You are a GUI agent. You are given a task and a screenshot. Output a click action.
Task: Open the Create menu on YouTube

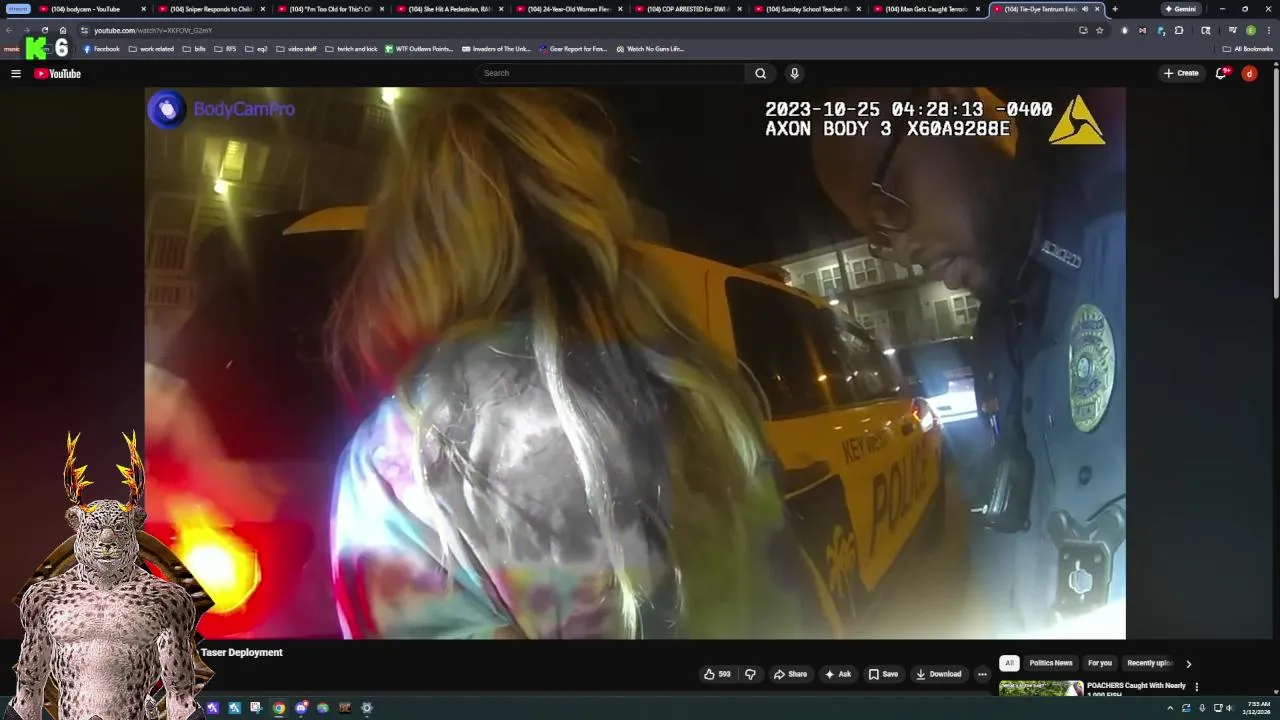tap(1181, 73)
